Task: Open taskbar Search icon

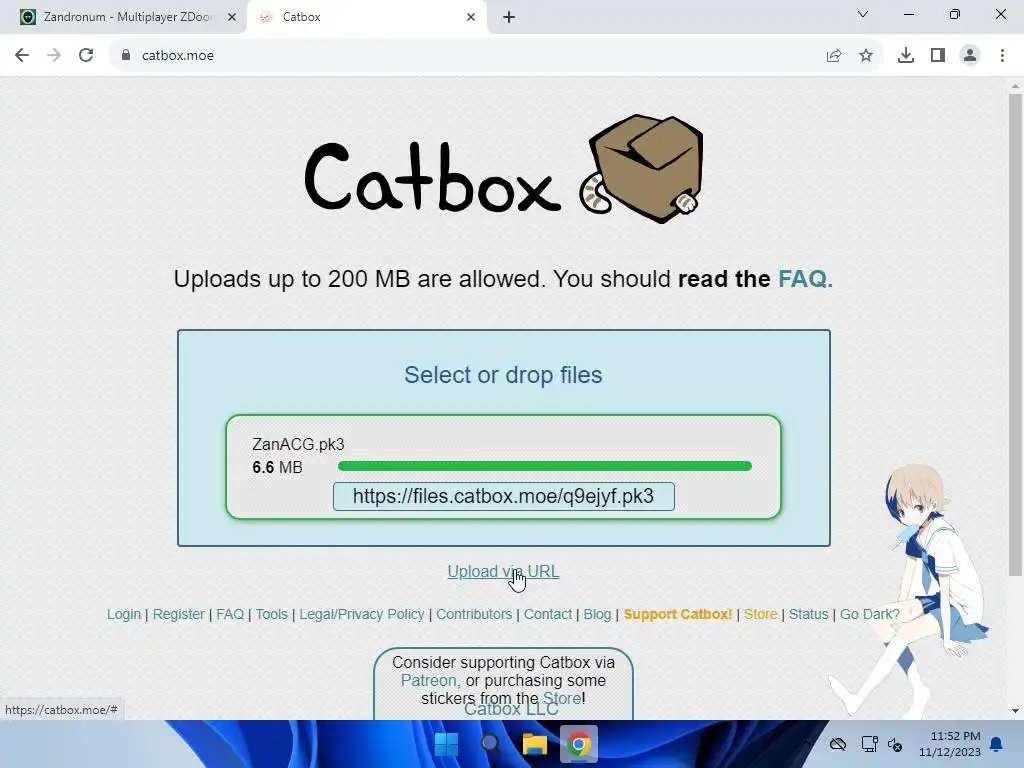Action: (490, 744)
